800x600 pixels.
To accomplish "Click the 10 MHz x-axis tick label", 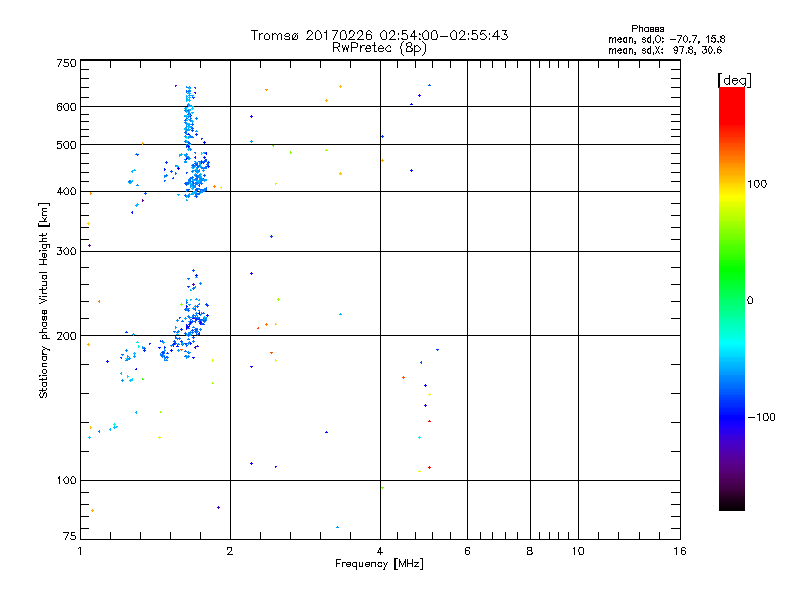I will tap(578, 551).
